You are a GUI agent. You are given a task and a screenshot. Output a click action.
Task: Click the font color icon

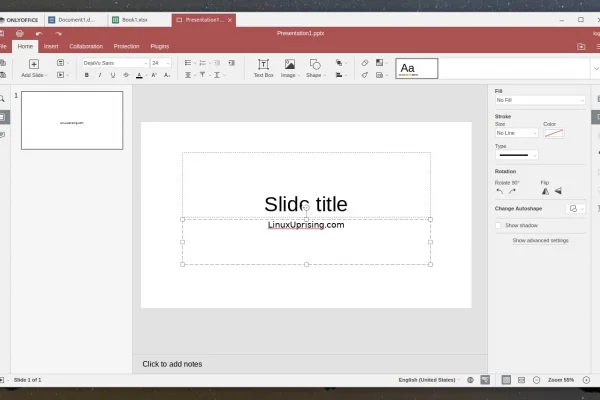[139, 75]
